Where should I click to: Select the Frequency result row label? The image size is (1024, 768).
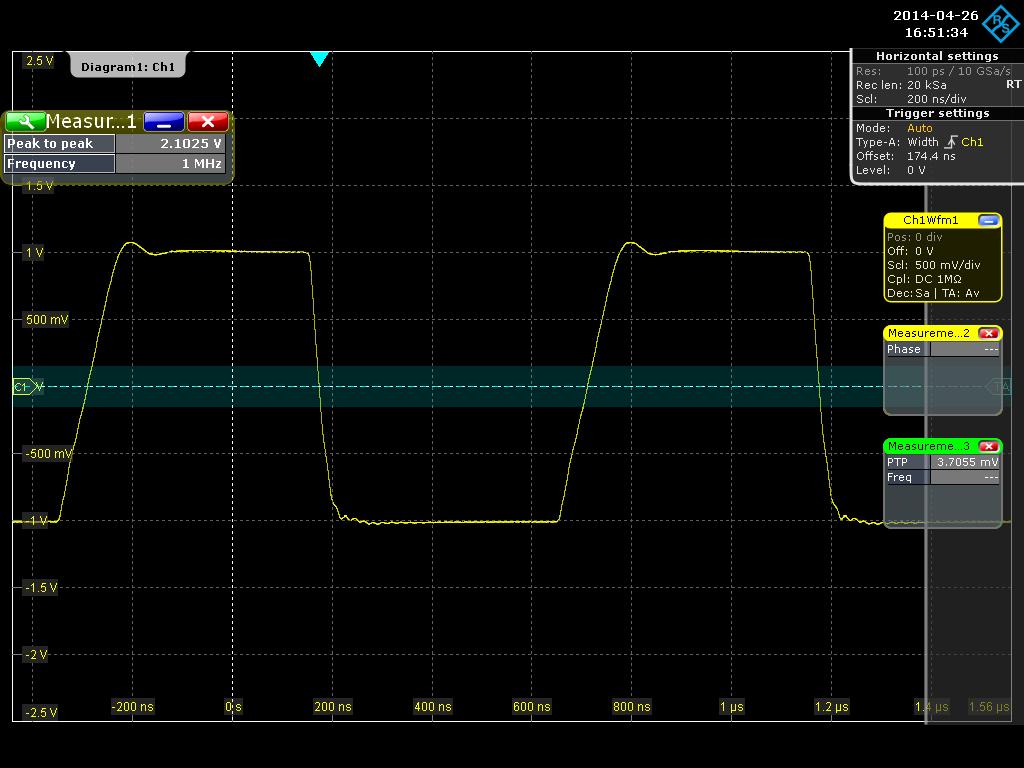tap(59, 164)
